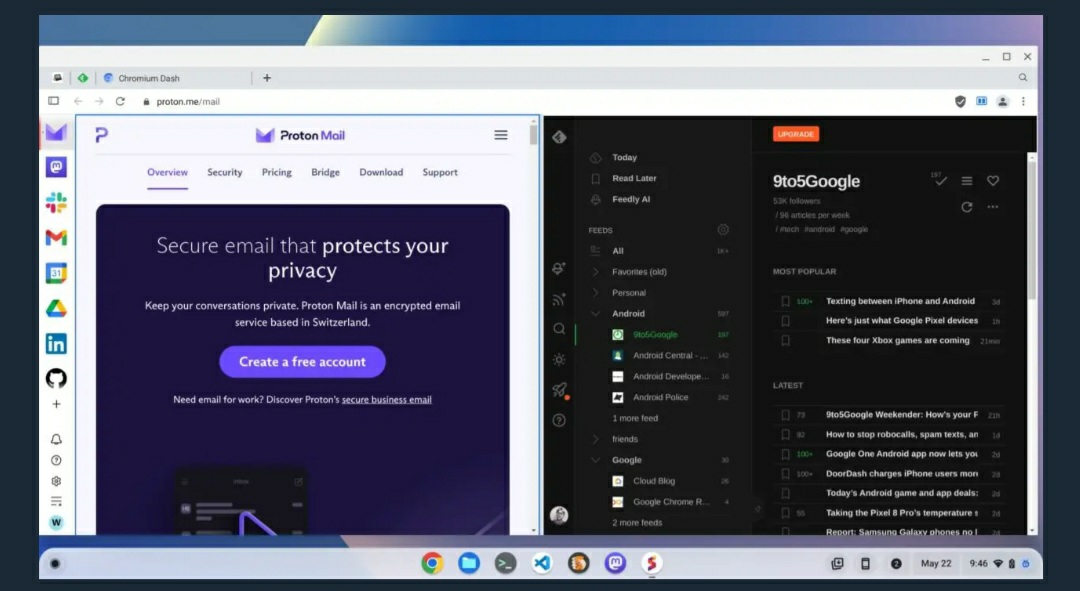Screen dimensions: 1080x591
Task: Mark 9to5Google articles as read
Action: [x=941, y=180]
